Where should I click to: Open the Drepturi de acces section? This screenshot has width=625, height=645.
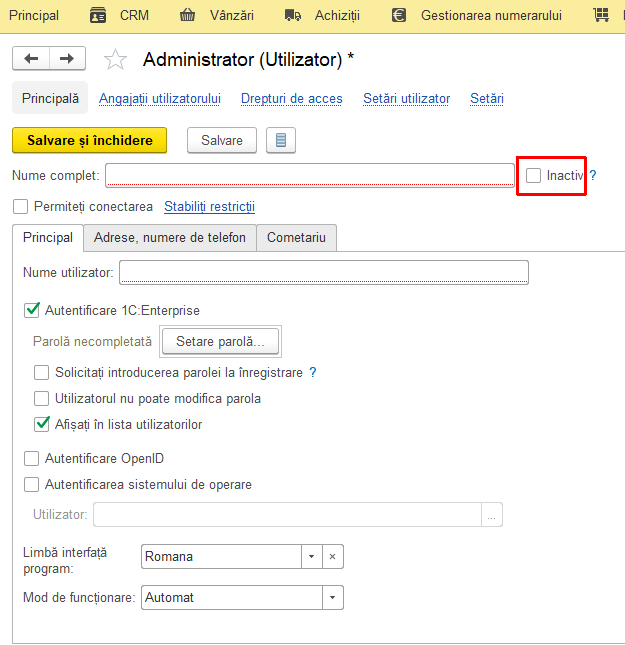coord(291,99)
